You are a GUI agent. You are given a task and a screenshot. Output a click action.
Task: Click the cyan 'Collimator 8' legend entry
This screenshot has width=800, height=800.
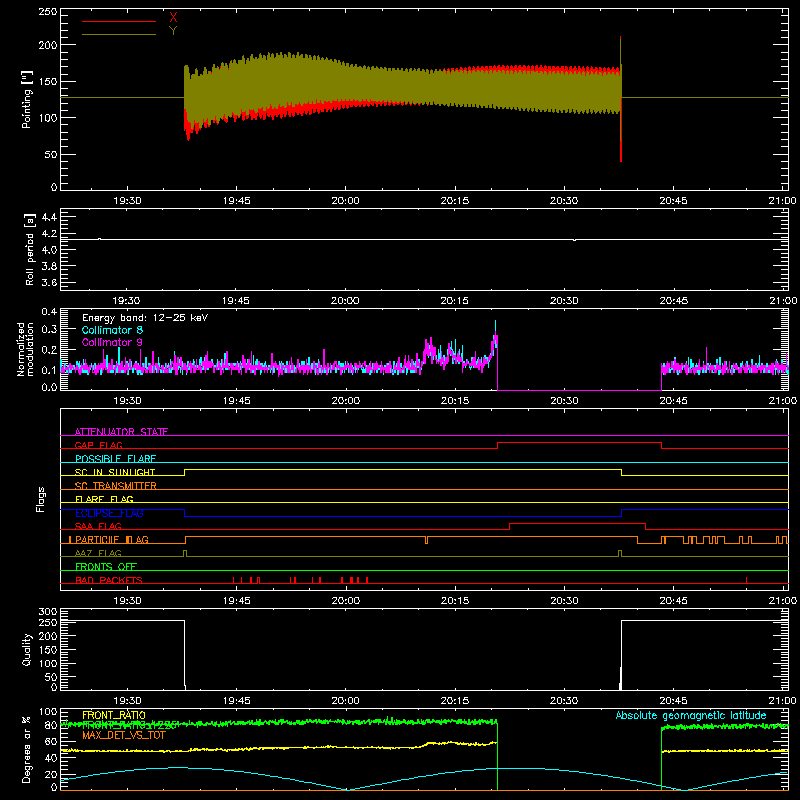point(112,330)
